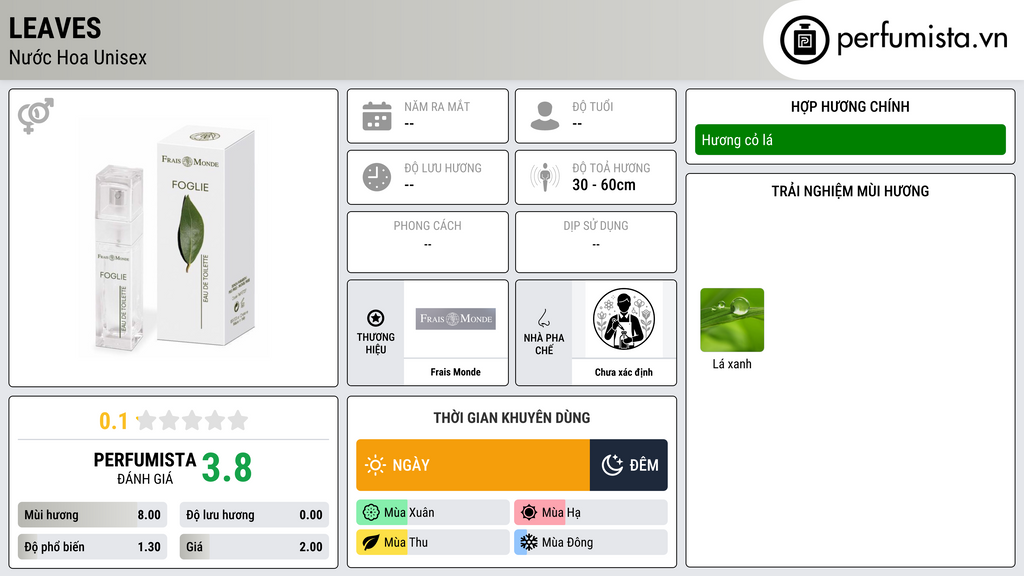
Task: Click the perfumer illustration Chưa xác định
Action: 624,319
